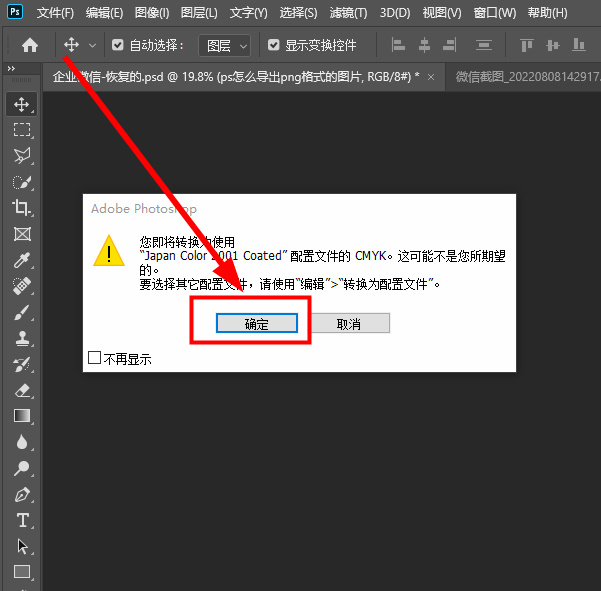Toggle the 自动选择 checkbox
601x591 pixels.
(117, 45)
